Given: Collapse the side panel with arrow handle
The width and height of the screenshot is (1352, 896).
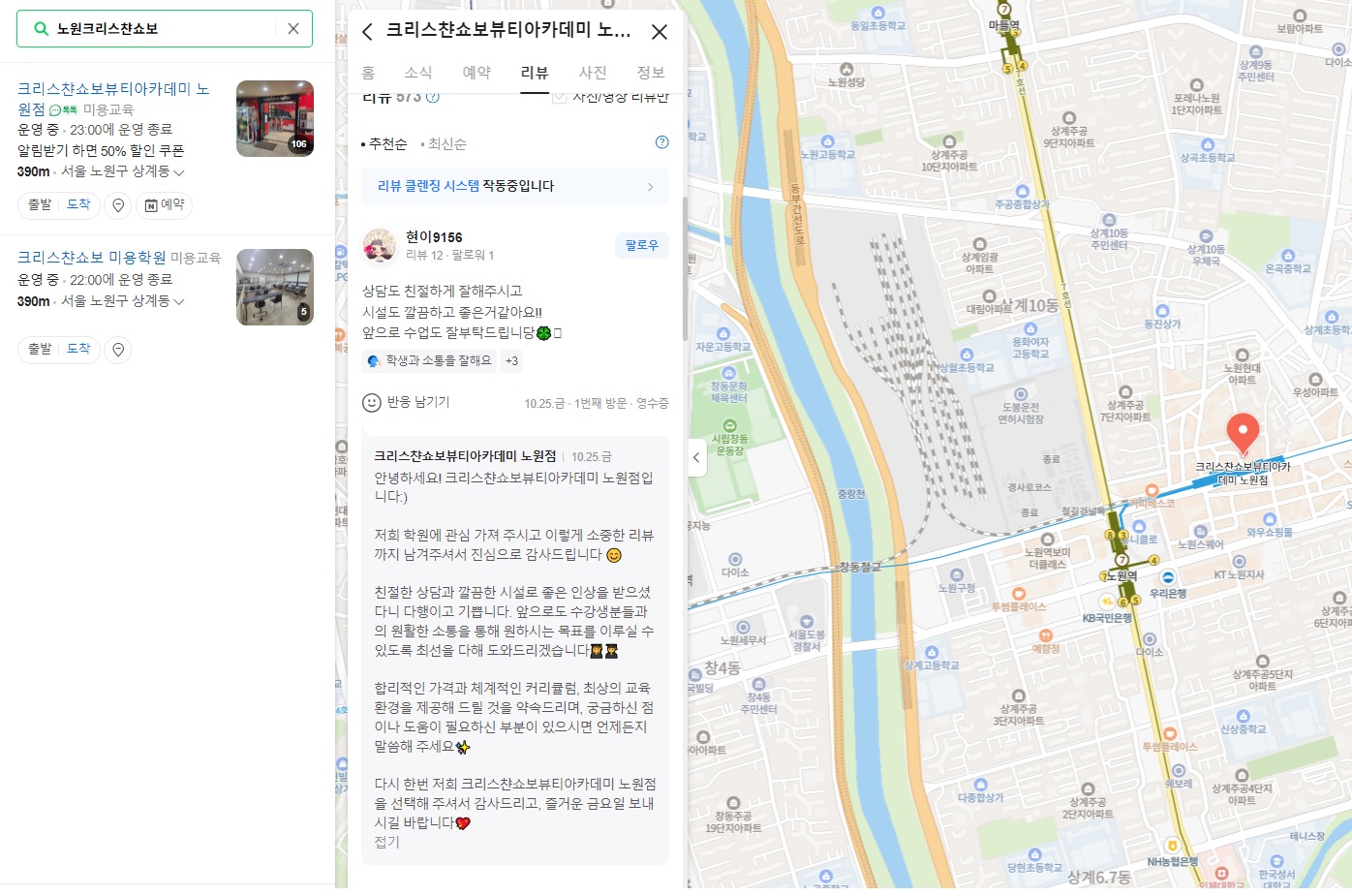Looking at the screenshot, I should [x=696, y=457].
